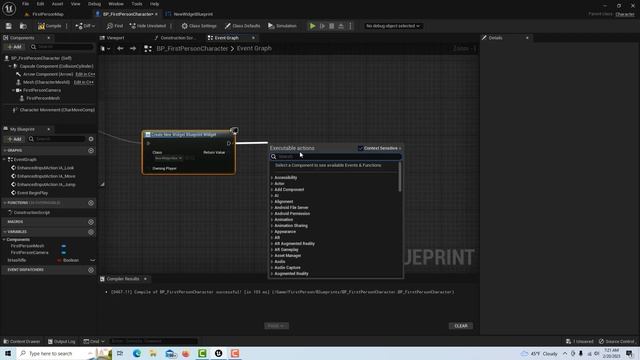Clear the Compiler Results with CLEAR button
This screenshot has height=360, width=640.
point(461,326)
